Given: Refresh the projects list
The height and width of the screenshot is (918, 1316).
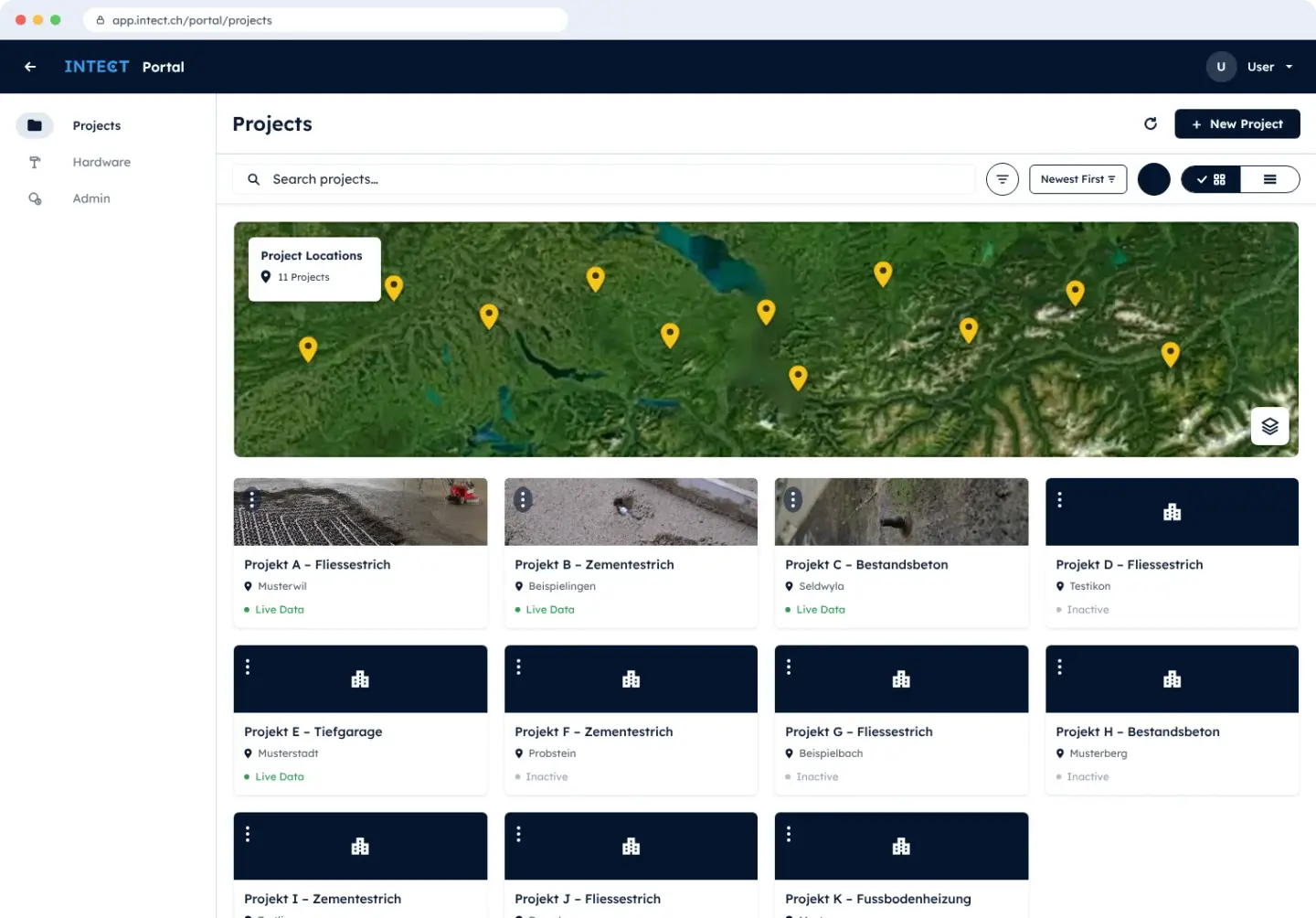Looking at the screenshot, I should pyautogui.click(x=1151, y=123).
